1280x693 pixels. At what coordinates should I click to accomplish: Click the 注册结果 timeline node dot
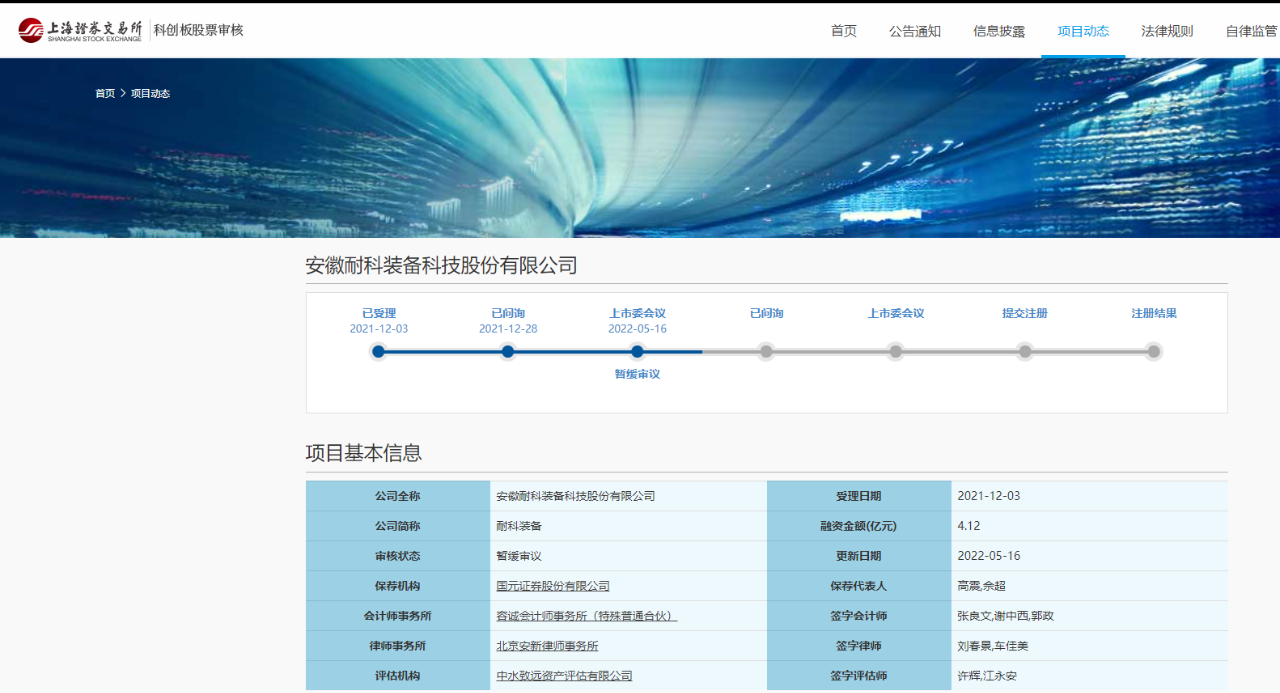point(1154,351)
